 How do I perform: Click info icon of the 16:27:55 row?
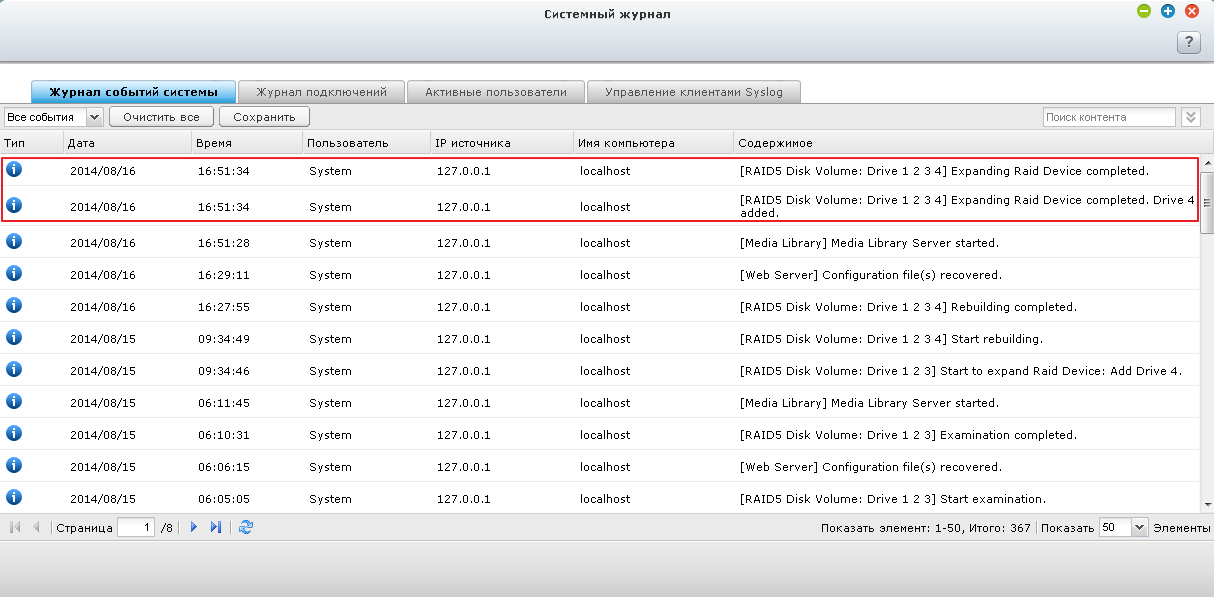click(14, 305)
